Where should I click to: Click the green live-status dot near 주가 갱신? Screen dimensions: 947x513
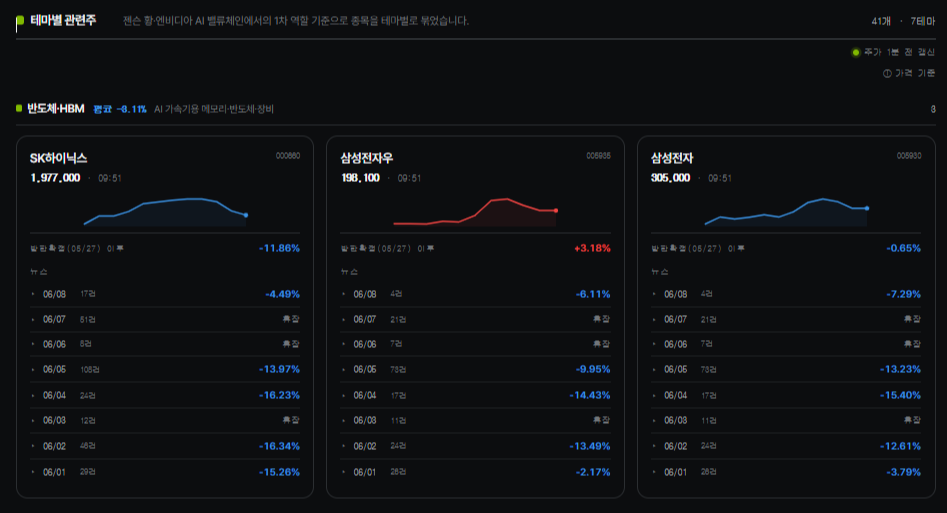(855, 53)
